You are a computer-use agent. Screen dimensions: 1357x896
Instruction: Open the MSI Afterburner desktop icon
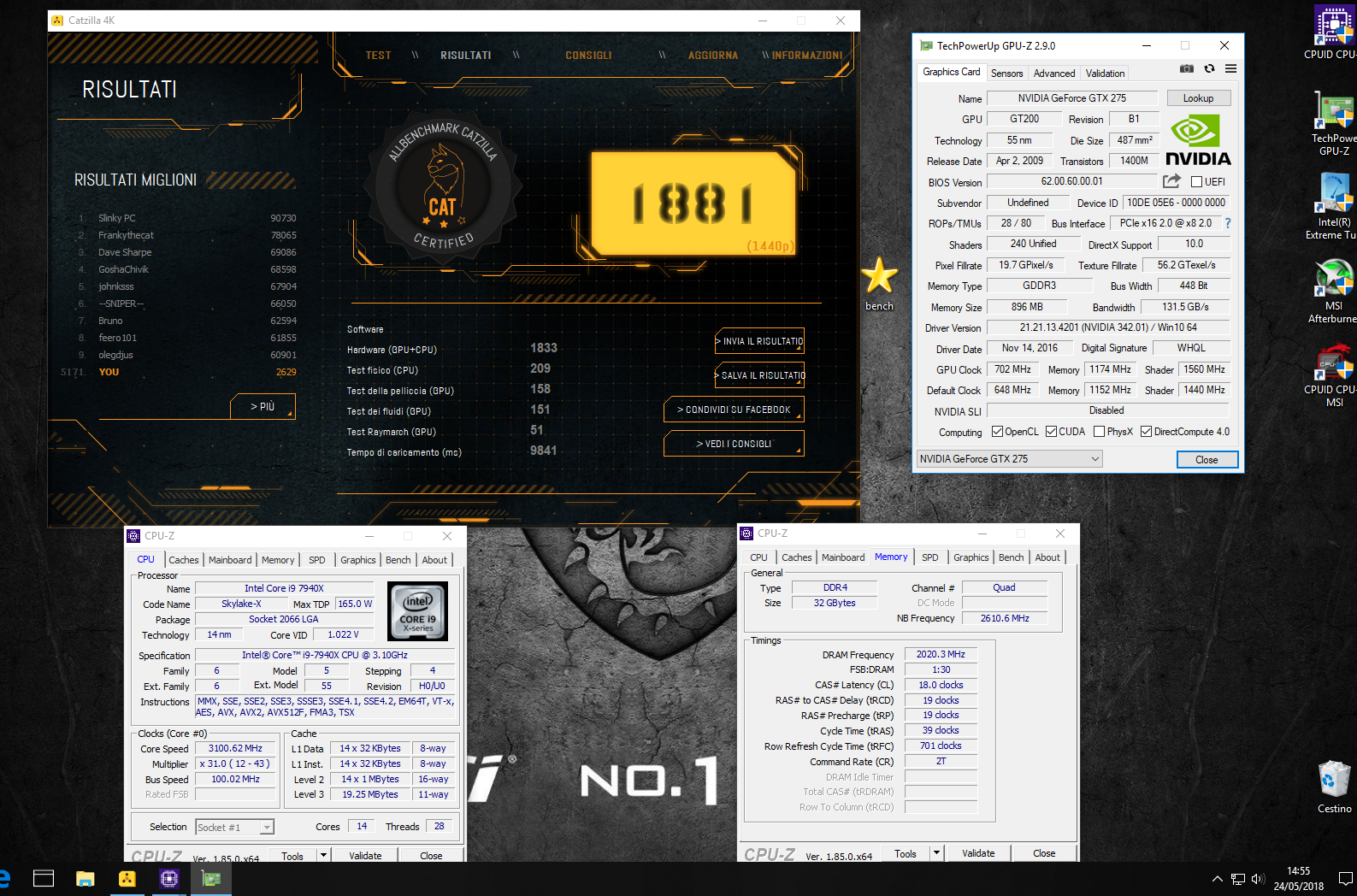click(x=1333, y=292)
